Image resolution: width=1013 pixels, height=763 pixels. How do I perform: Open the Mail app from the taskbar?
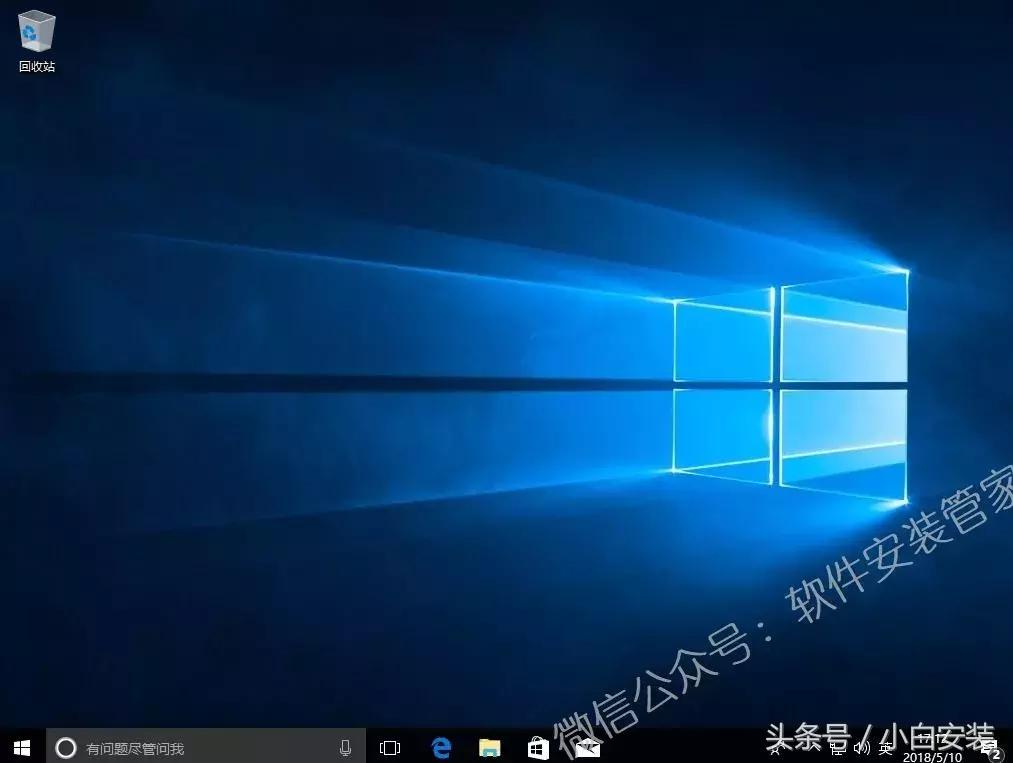[x=586, y=747]
